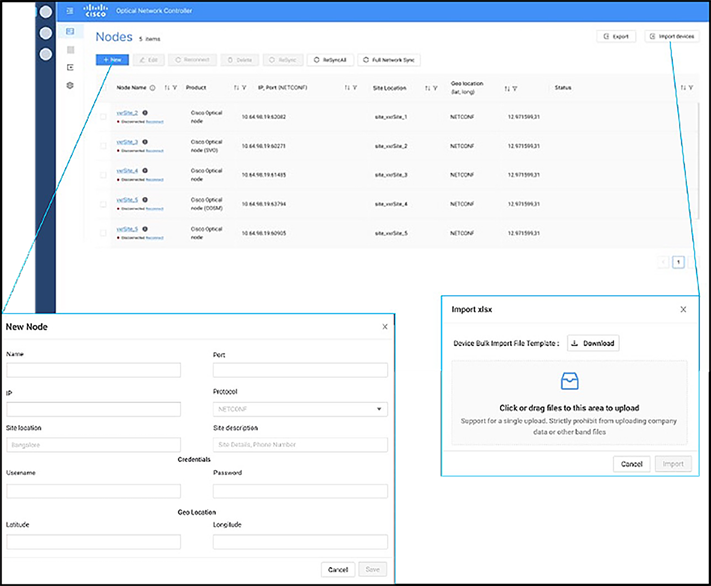
Task: Cancel the Import xlsx dialog
Action: click(632, 464)
